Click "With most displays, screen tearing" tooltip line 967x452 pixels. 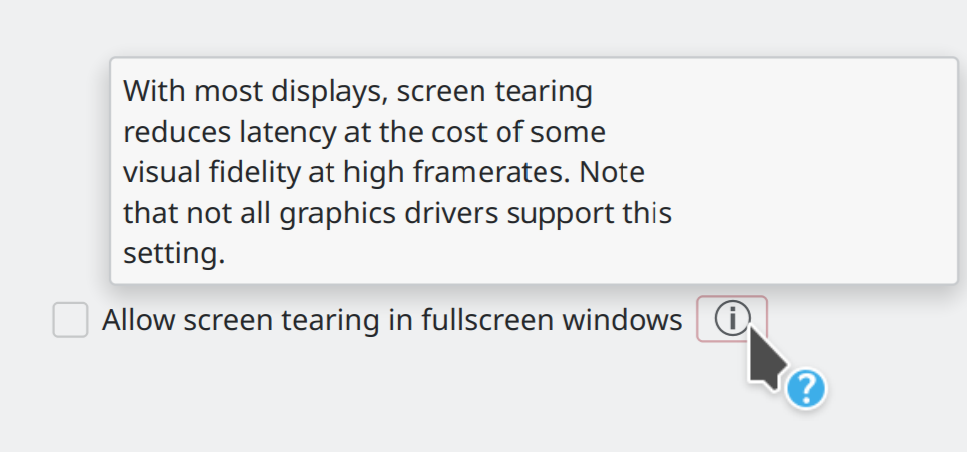[x=357, y=92]
